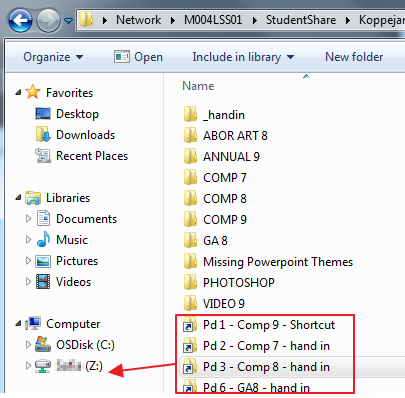Click the Pd 1 shortcut folder icon
The height and width of the screenshot is (398, 405).
(190, 324)
